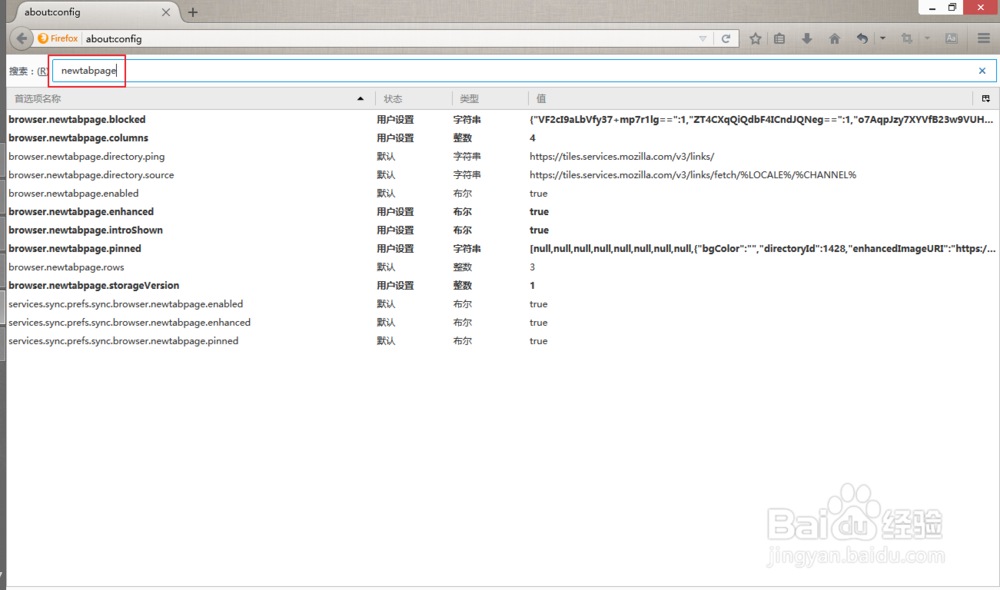Go to the home page

(x=834, y=38)
